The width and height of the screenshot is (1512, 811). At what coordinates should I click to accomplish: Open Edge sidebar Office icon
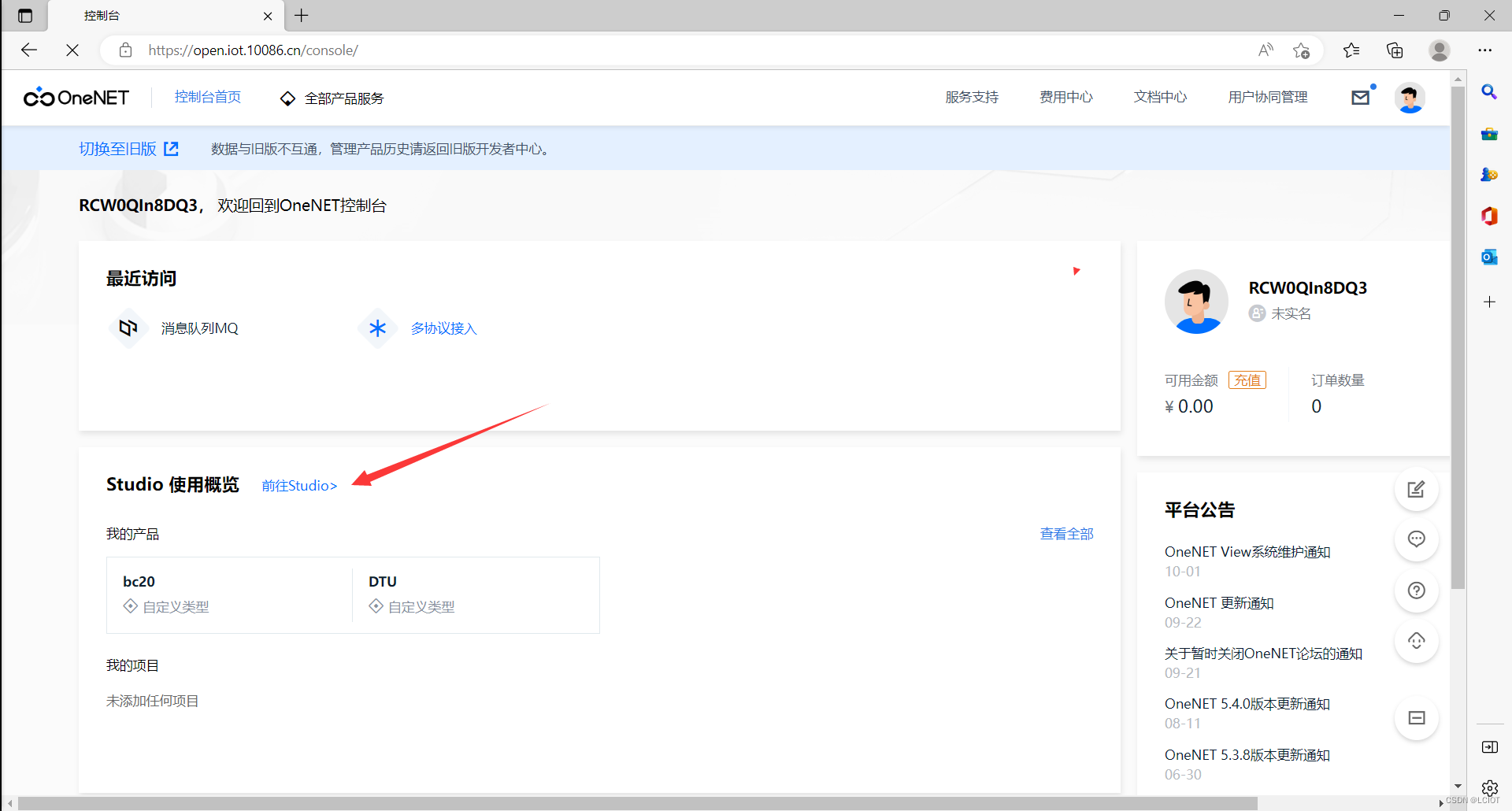pos(1489,216)
